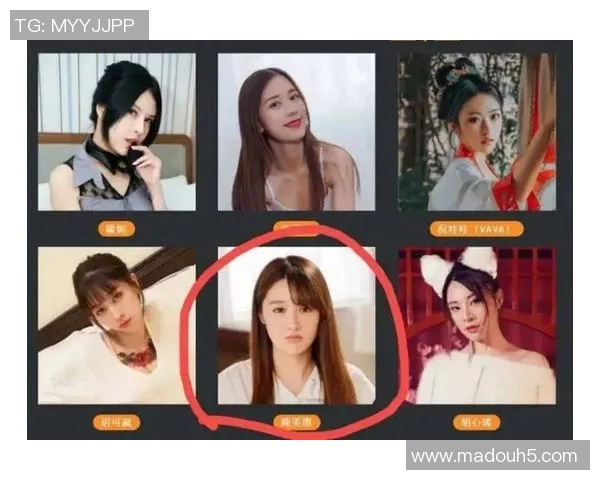This screenshot has height=480, width=600.
Task: Click the TG: MYYJJPP watermark banner
Action: [79, 25]
